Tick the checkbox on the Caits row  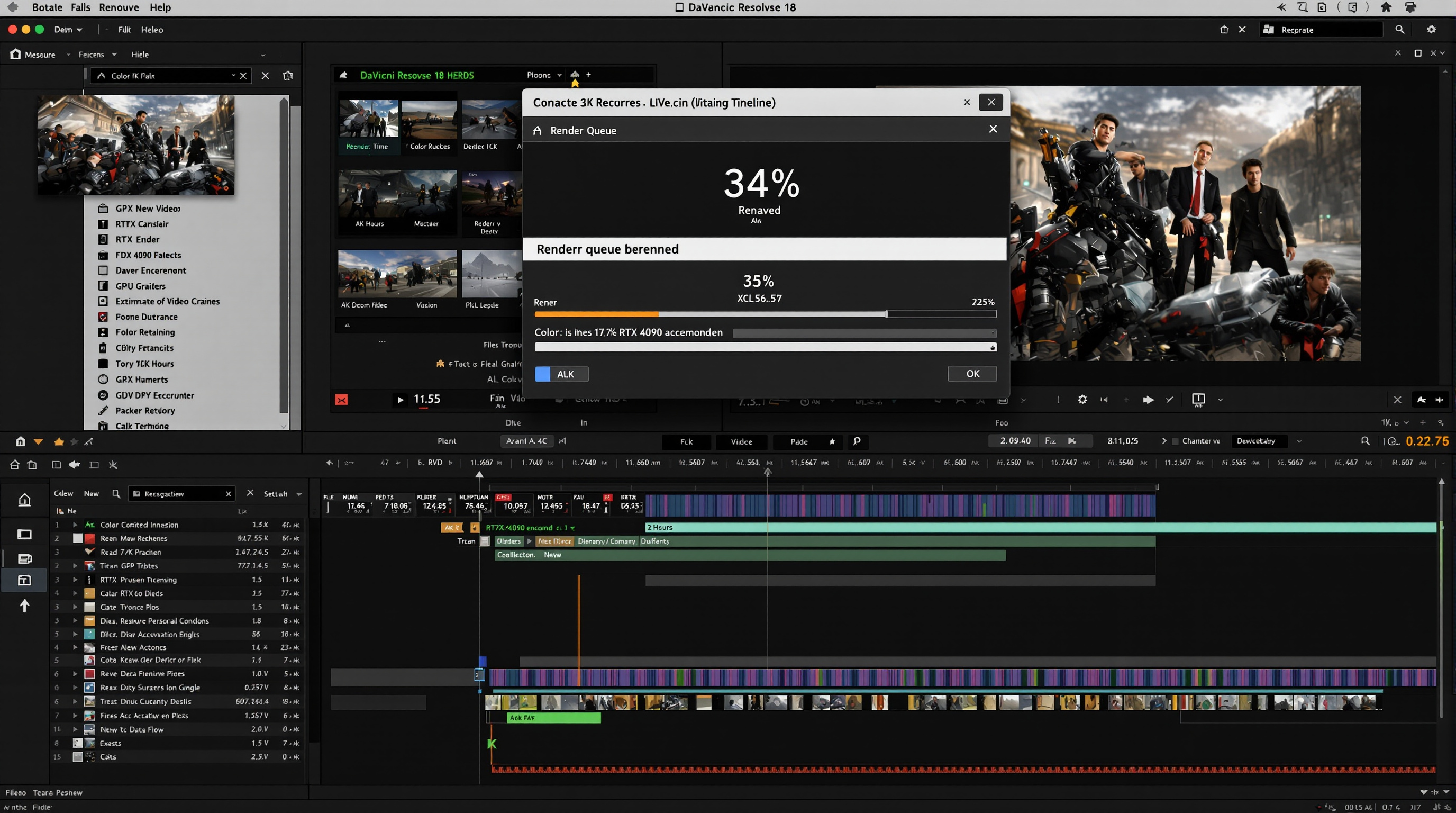77,757
